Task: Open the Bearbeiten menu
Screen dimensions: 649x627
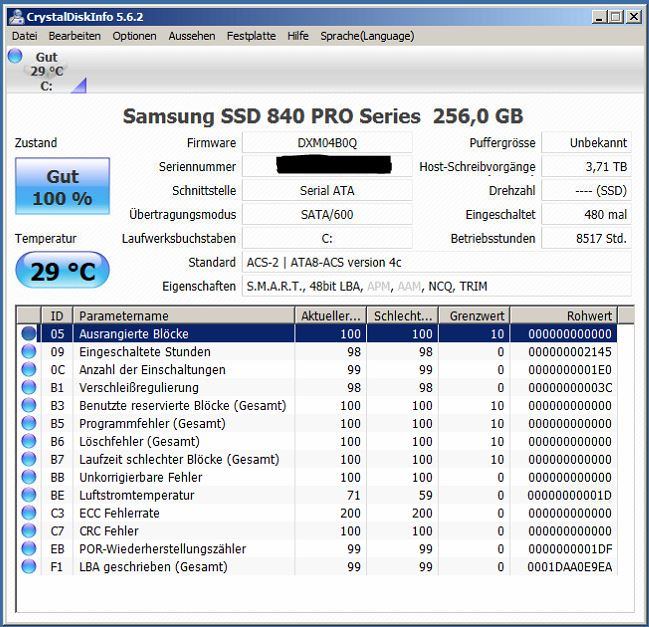Action: click(x=75, y=36)
